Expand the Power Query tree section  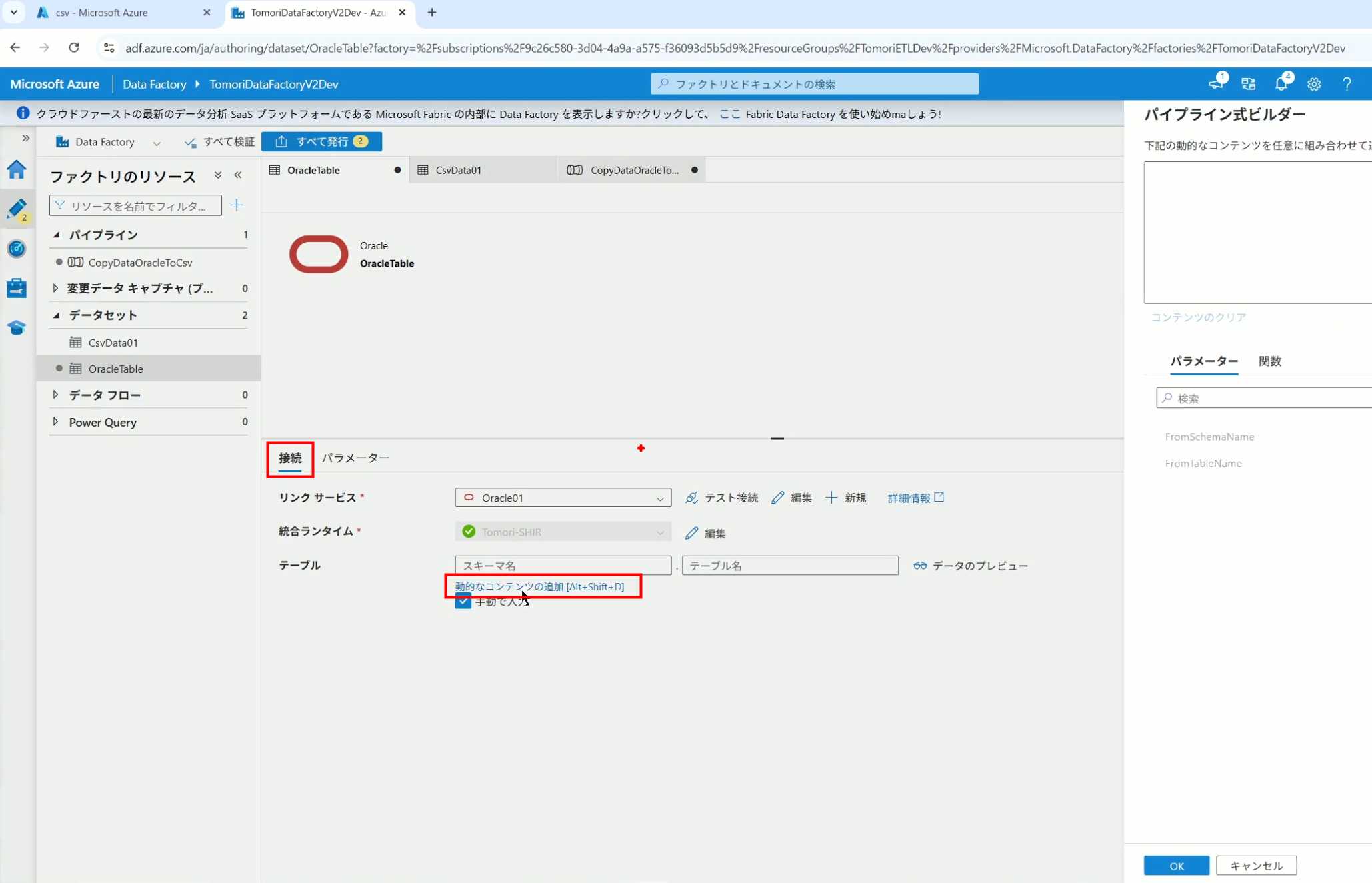(x=55, y=422)
